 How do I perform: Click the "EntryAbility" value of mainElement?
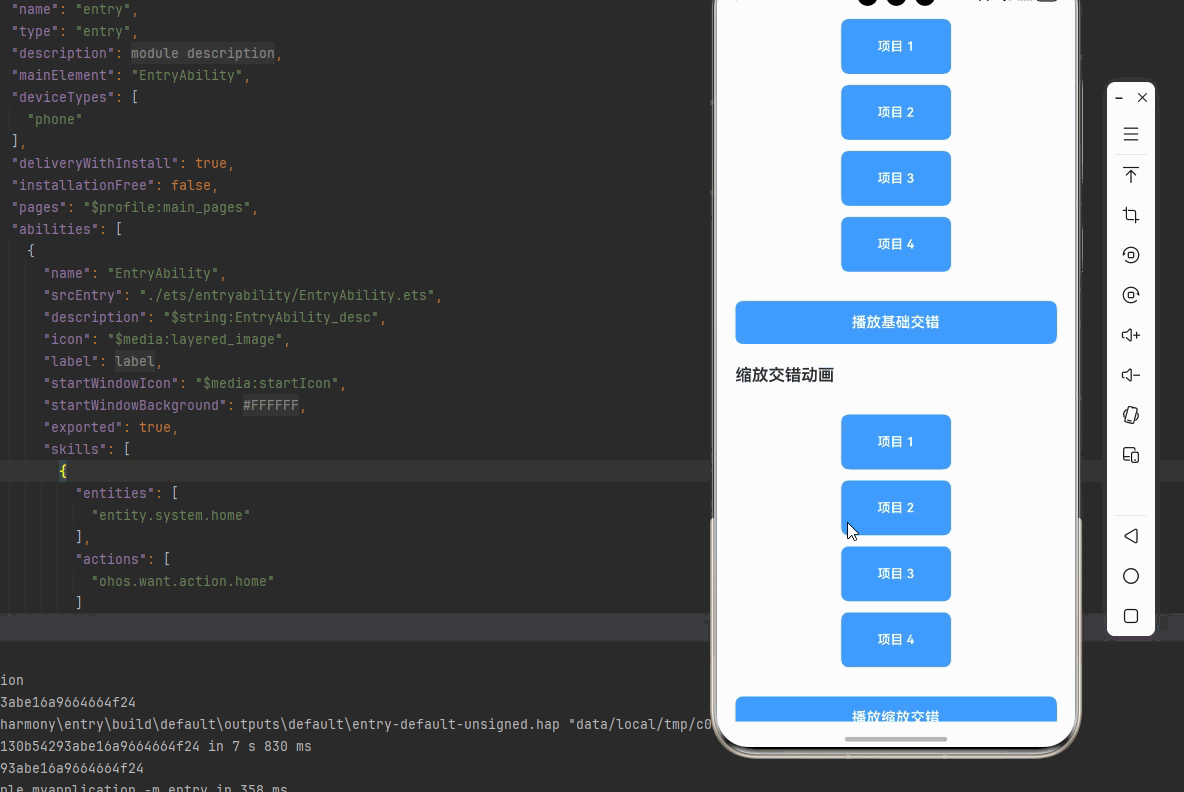[x=187, y=76]
